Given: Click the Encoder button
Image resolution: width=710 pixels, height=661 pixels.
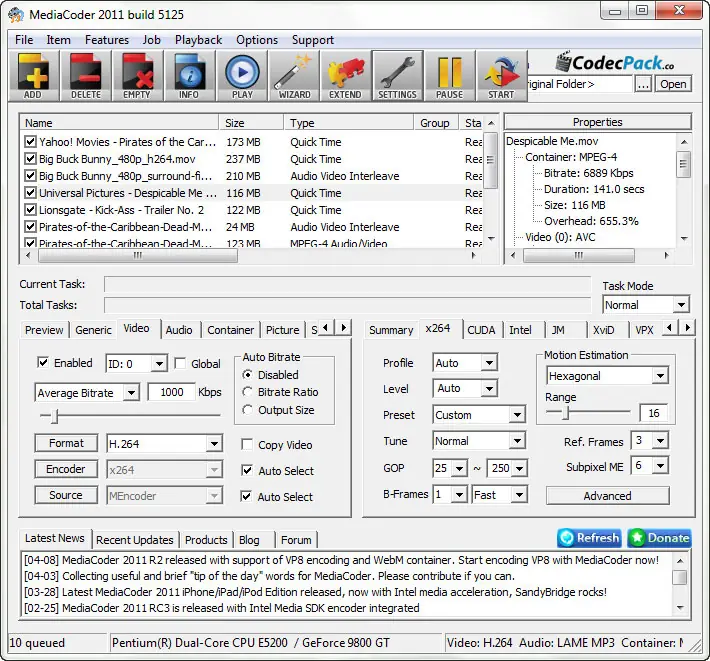Looking at the screenshot, I should click(66, 469).
